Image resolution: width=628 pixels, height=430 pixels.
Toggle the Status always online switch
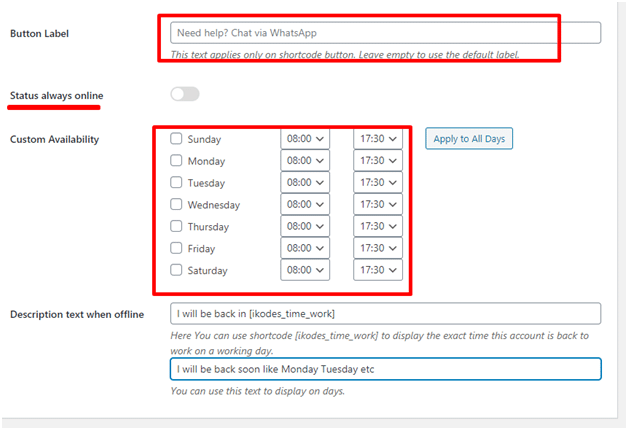185,94
